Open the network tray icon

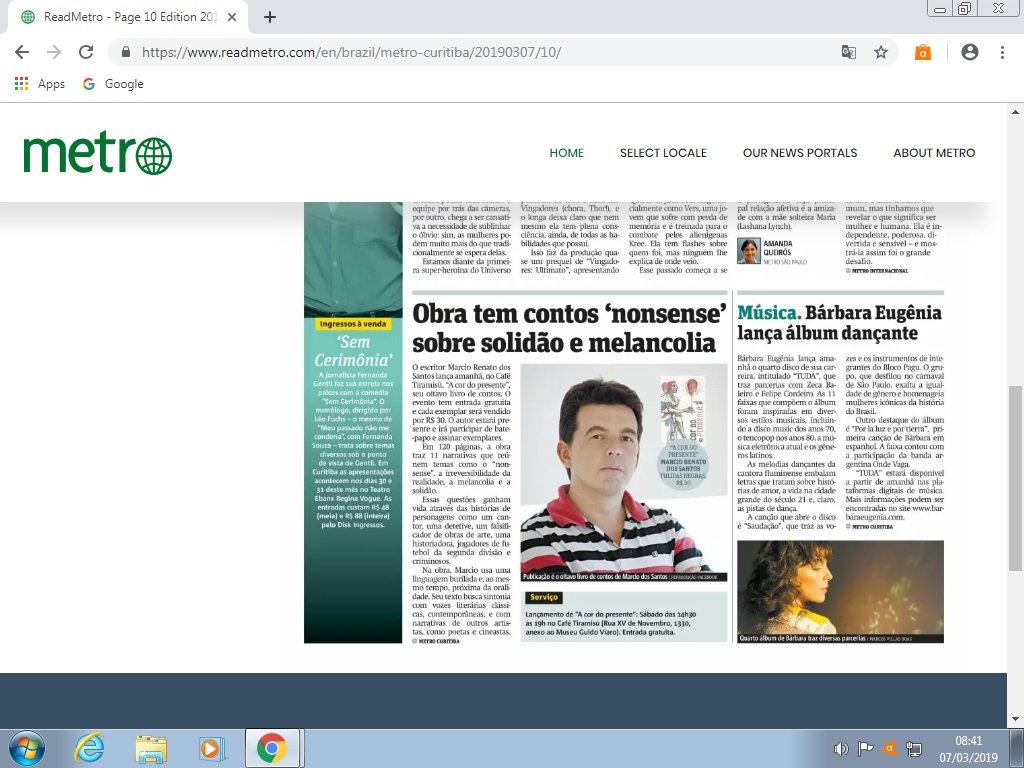[914, 748]
